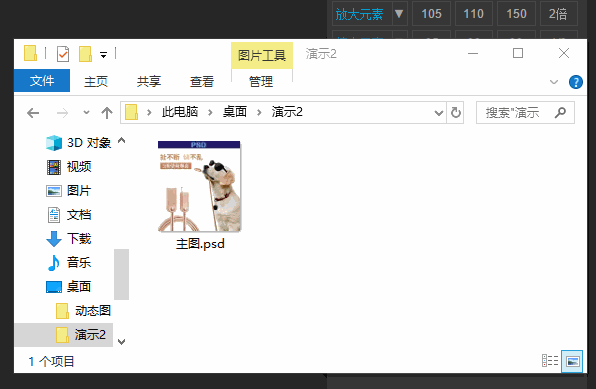Click the 2倍 zoom button in background window
This screenshot has width=596, height=389.
[558, 14]
